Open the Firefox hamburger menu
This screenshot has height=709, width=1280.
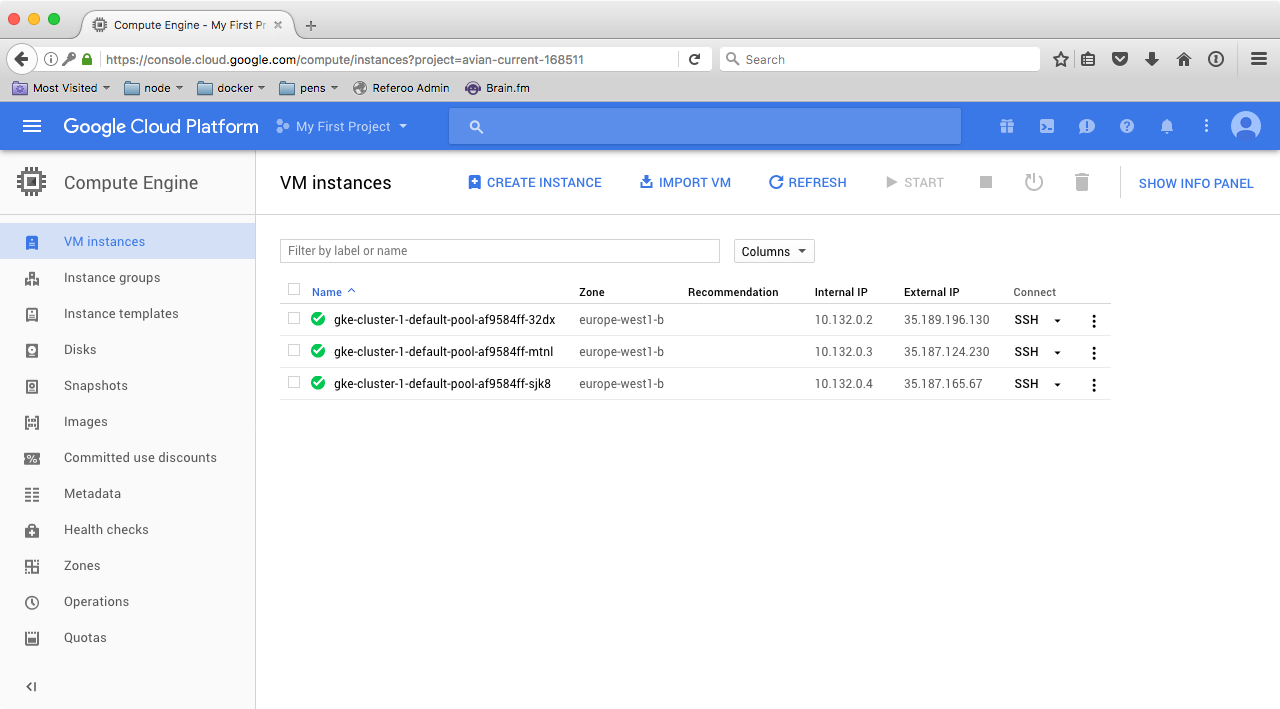(x=1259, y=59)
